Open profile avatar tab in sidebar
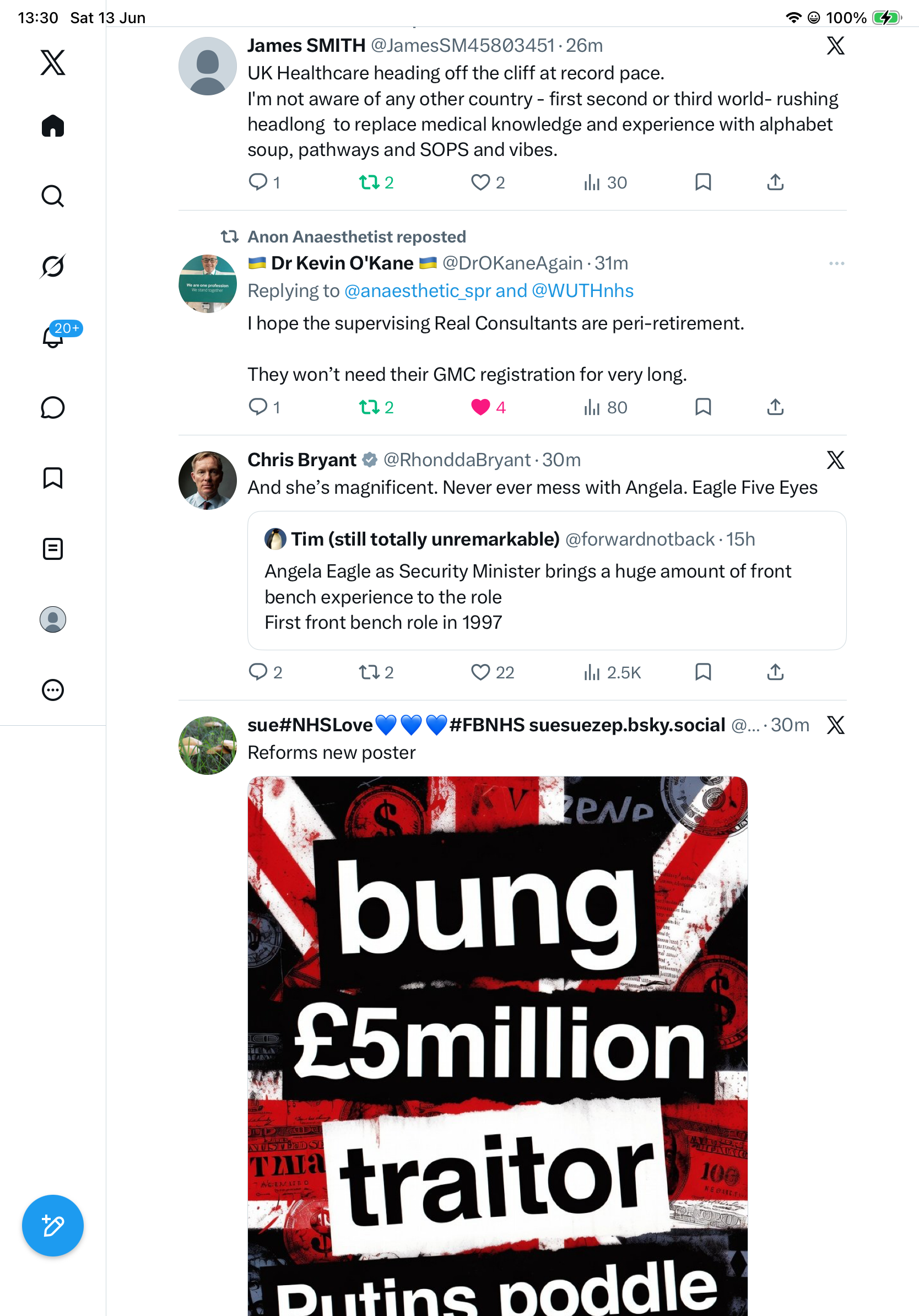919x1316 pixels. [x=53, y=619]
